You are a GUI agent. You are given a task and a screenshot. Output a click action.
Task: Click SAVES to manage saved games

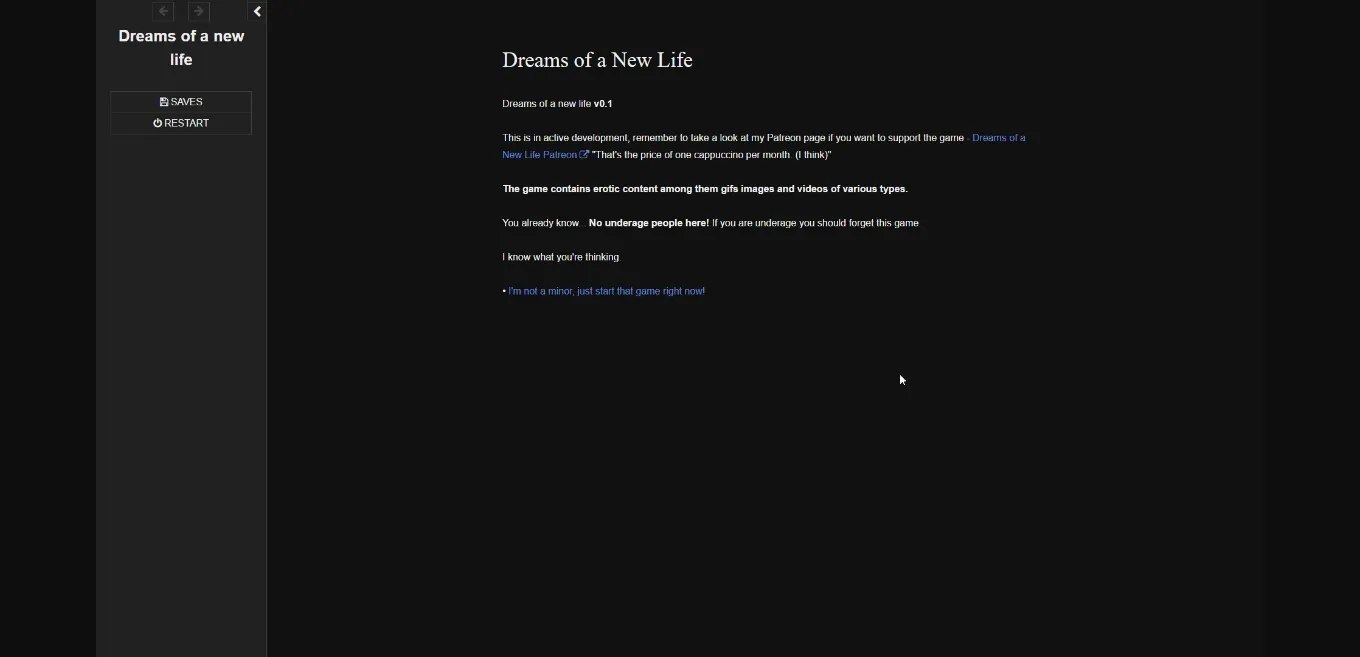pos(181,101)
